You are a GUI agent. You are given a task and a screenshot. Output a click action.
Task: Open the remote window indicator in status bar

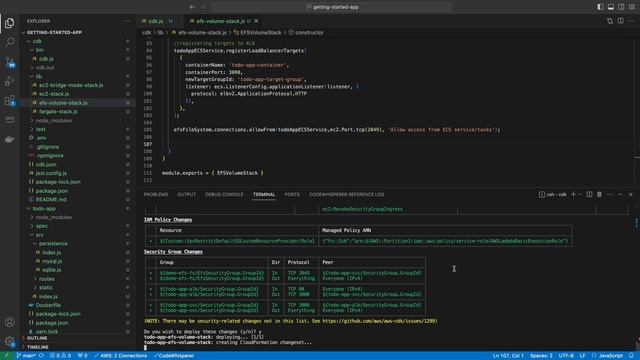(x=6, y=356)
